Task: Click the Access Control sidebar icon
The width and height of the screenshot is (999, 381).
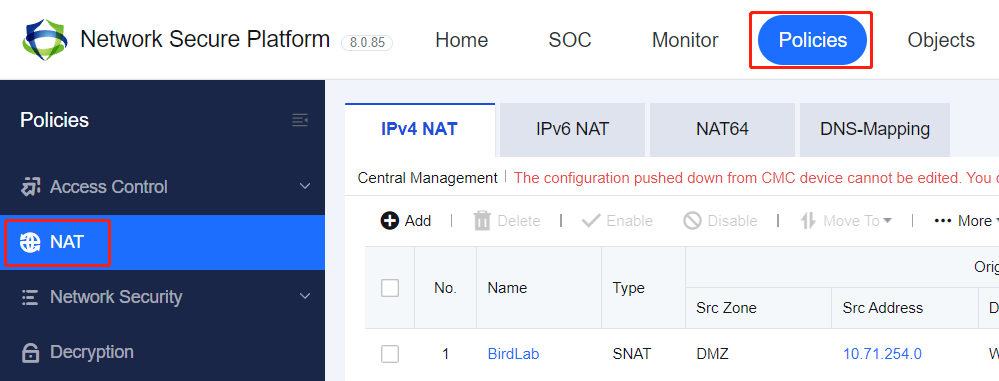Action: pyautogui.click(x=31, y=187)
